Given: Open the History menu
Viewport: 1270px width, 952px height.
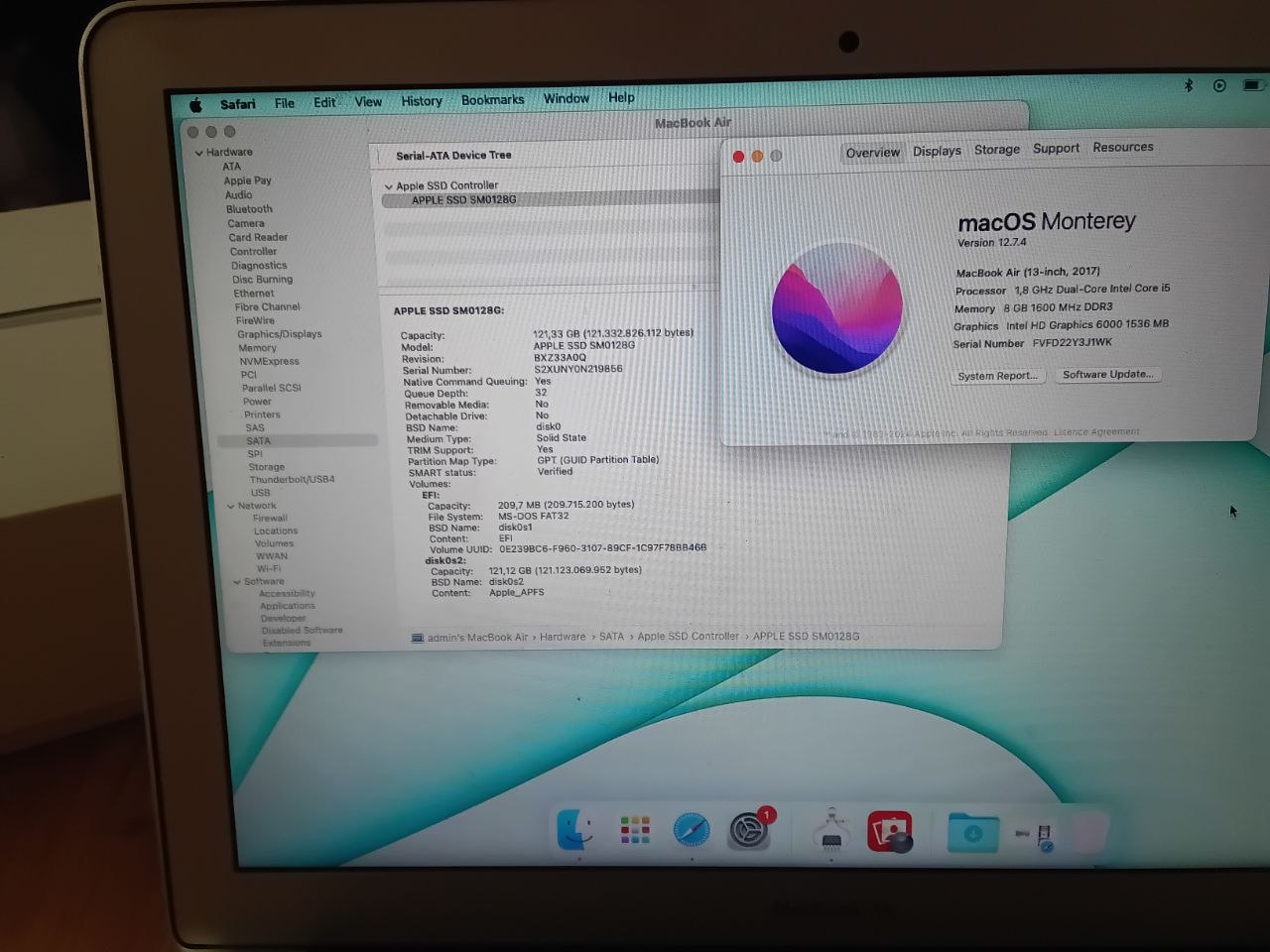Looking at the screenshot, I should 422,101.
